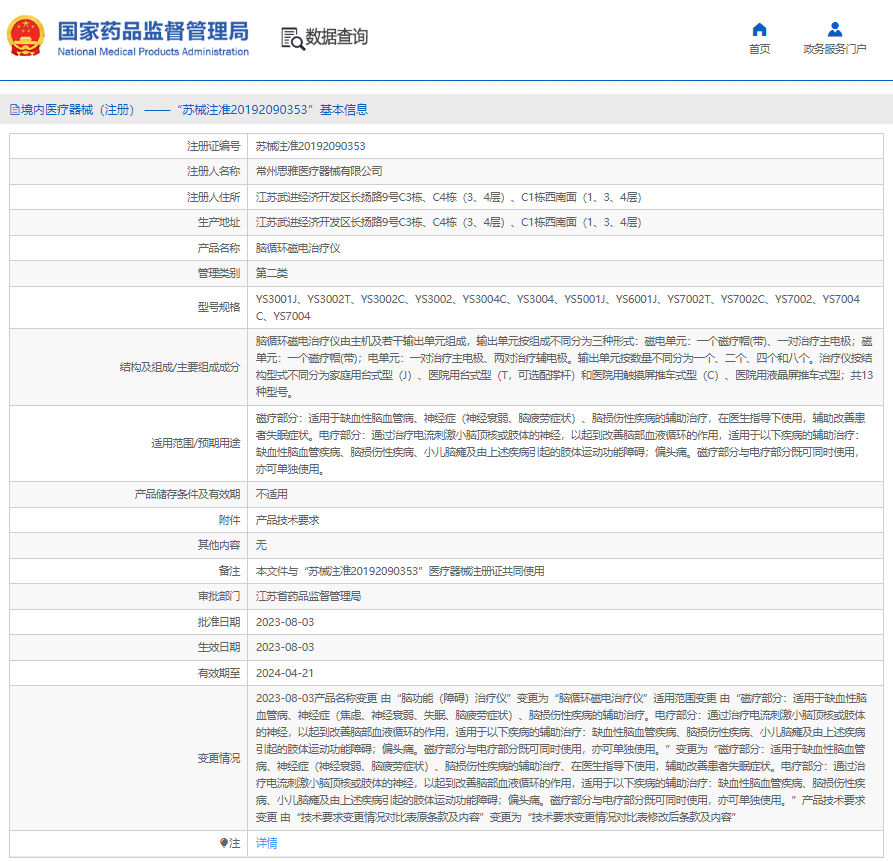Select 不适用 storage condition value

[x=272, y=494]
